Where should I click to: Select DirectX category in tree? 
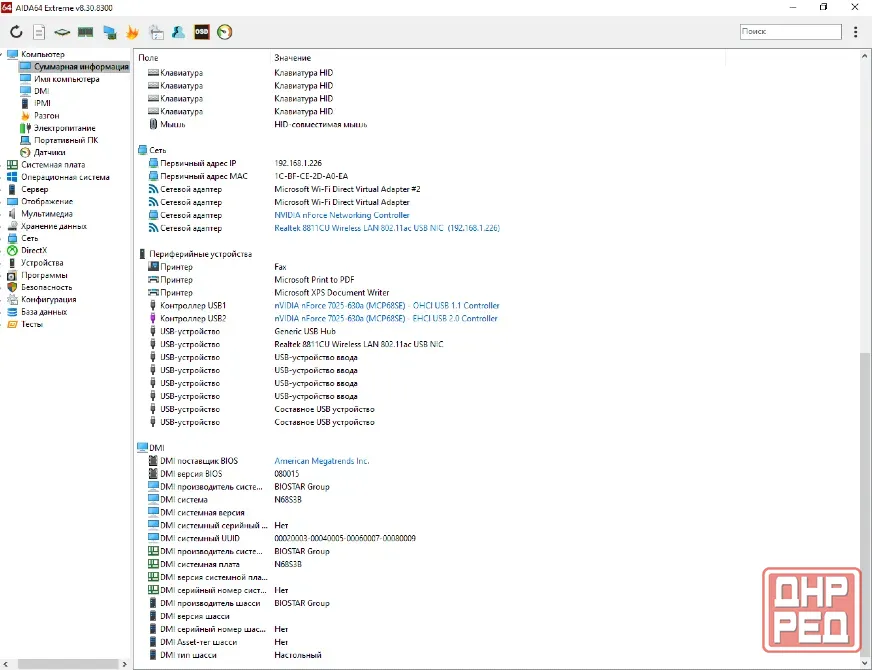(x=34, y=250)
